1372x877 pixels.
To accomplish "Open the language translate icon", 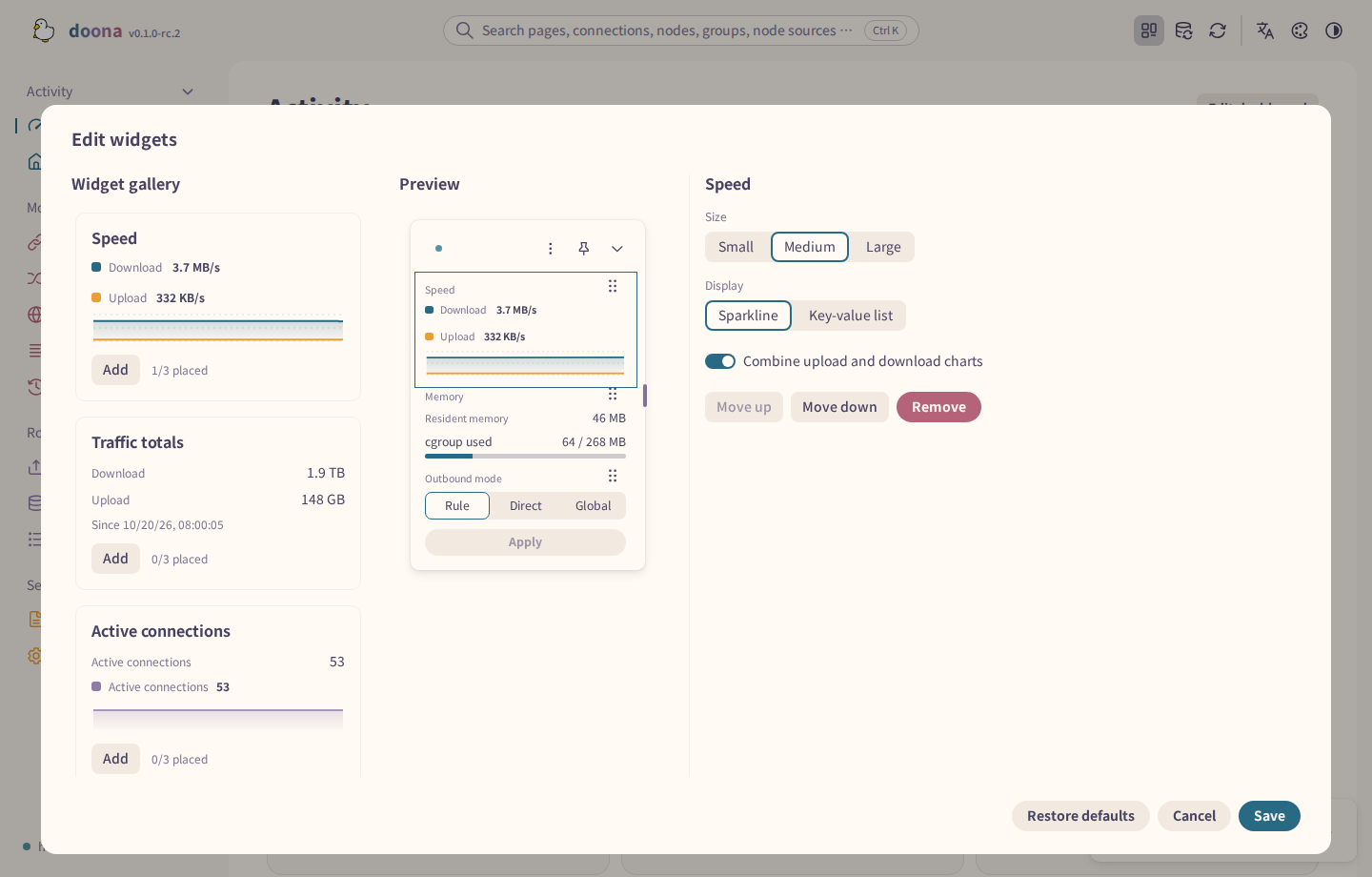I will [1265, 31].
